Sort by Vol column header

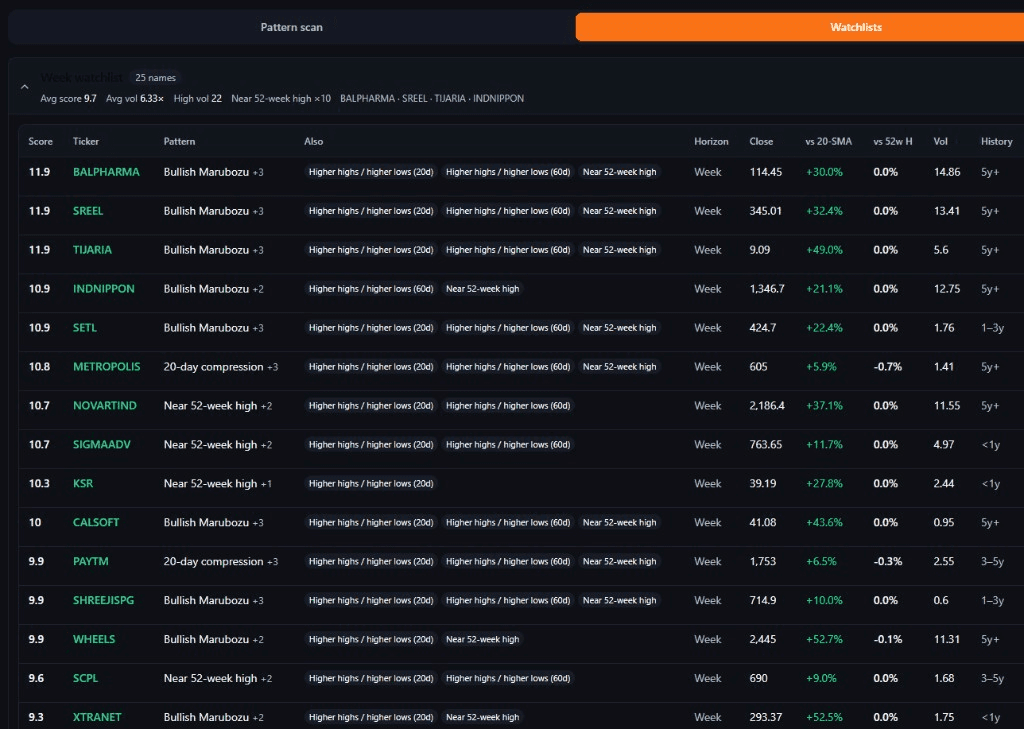940,141
